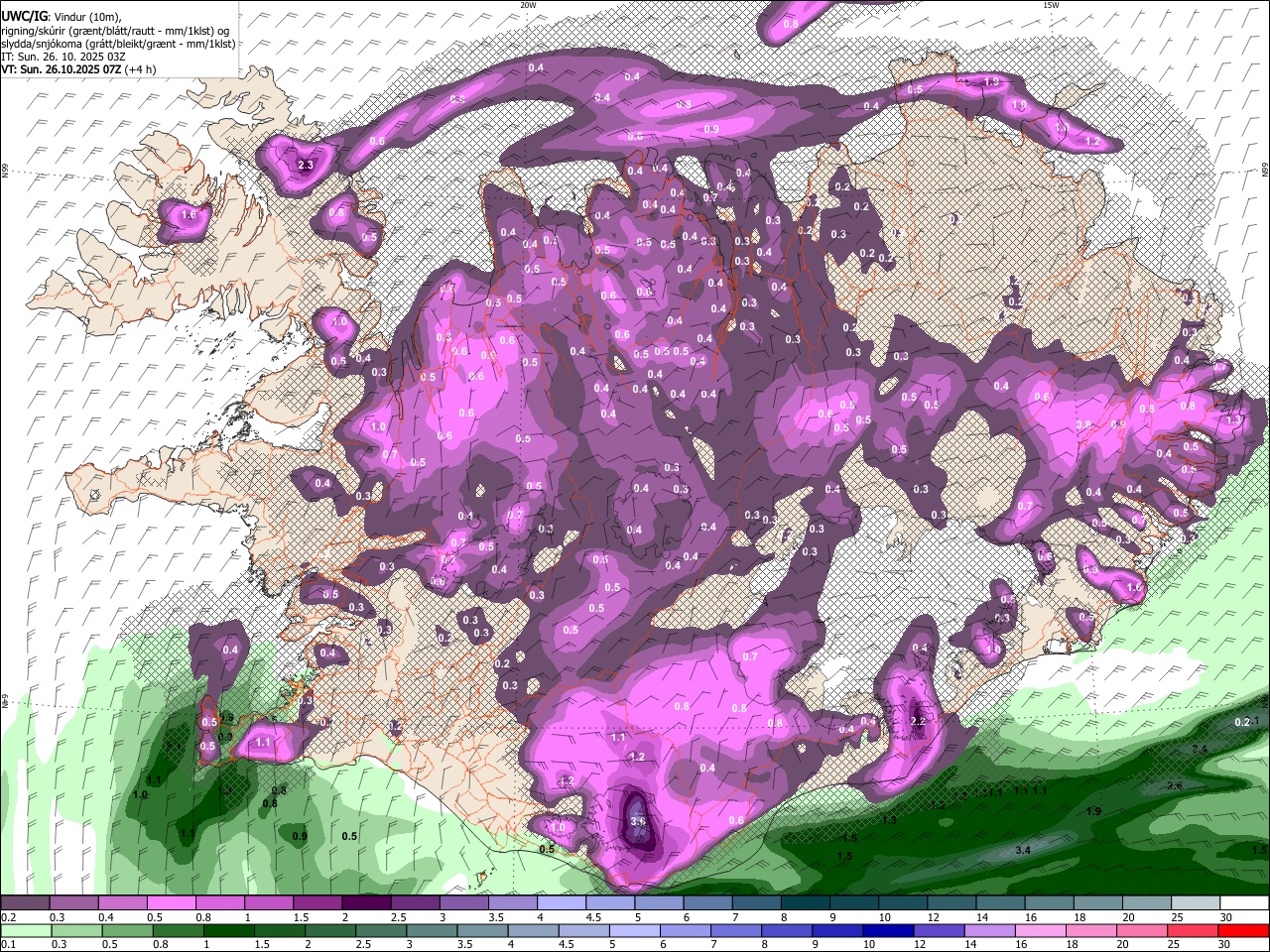Click the 'UWC/IG: Vindur (10m)' title text

pyautogui.click(x=61, y=17)
